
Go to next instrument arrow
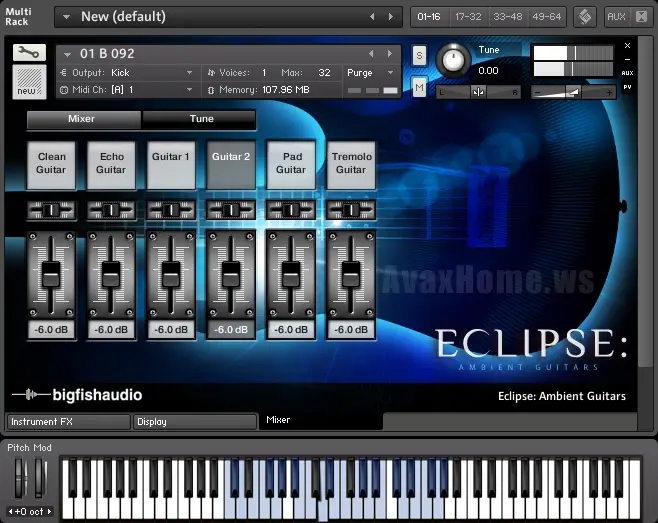pos(390,54)
